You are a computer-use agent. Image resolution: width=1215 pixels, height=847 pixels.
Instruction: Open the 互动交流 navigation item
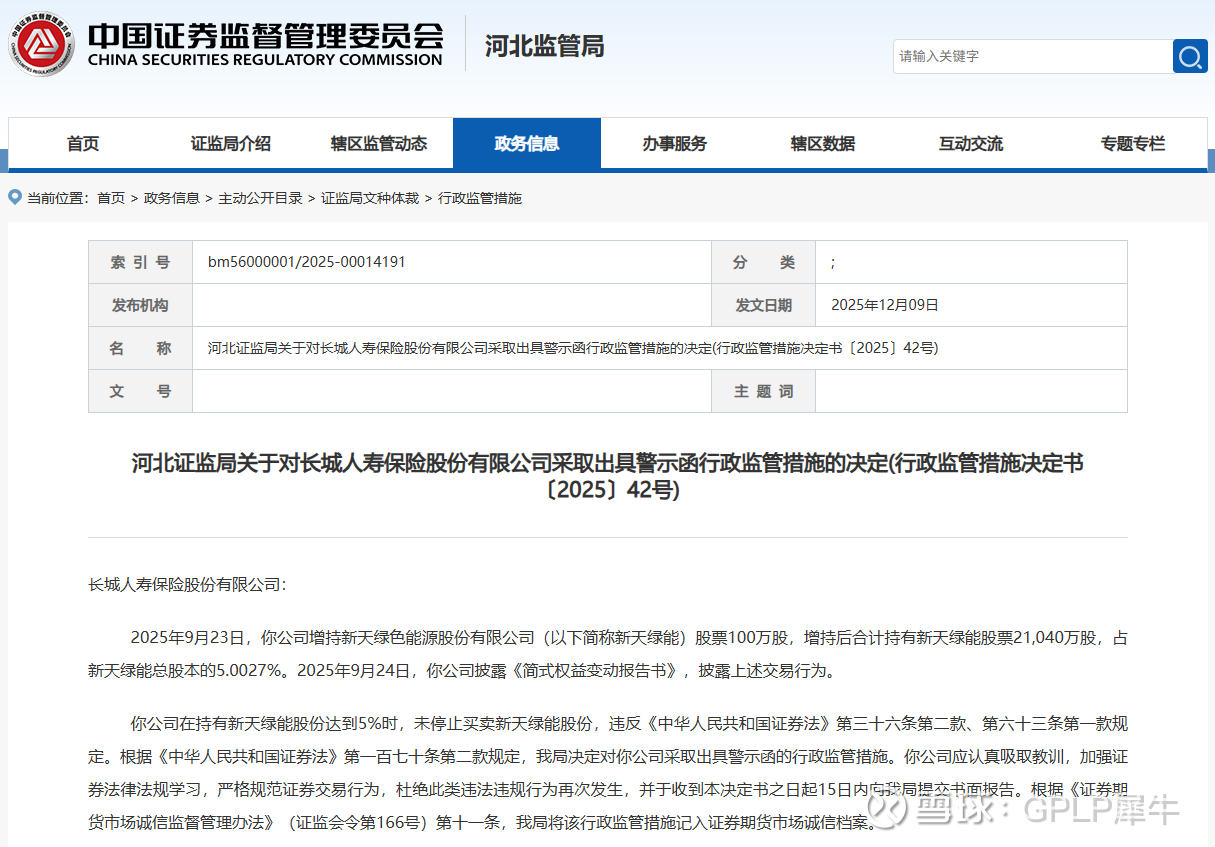pos(971,144)
